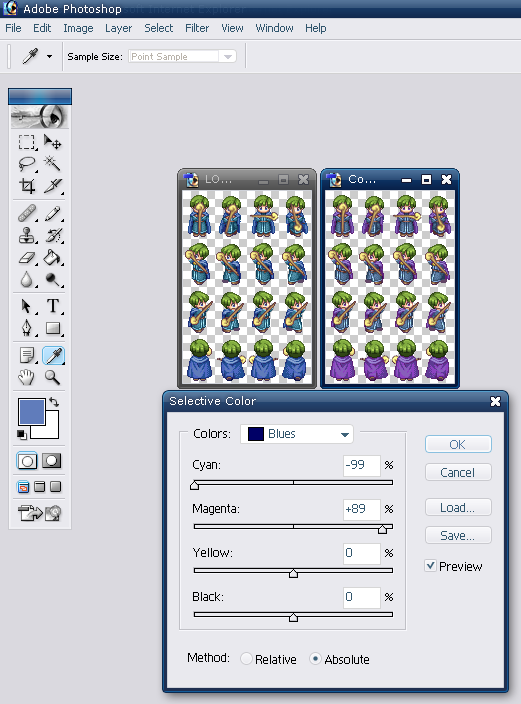
Task: Switch to Standard editing mode
Action: 27,461
